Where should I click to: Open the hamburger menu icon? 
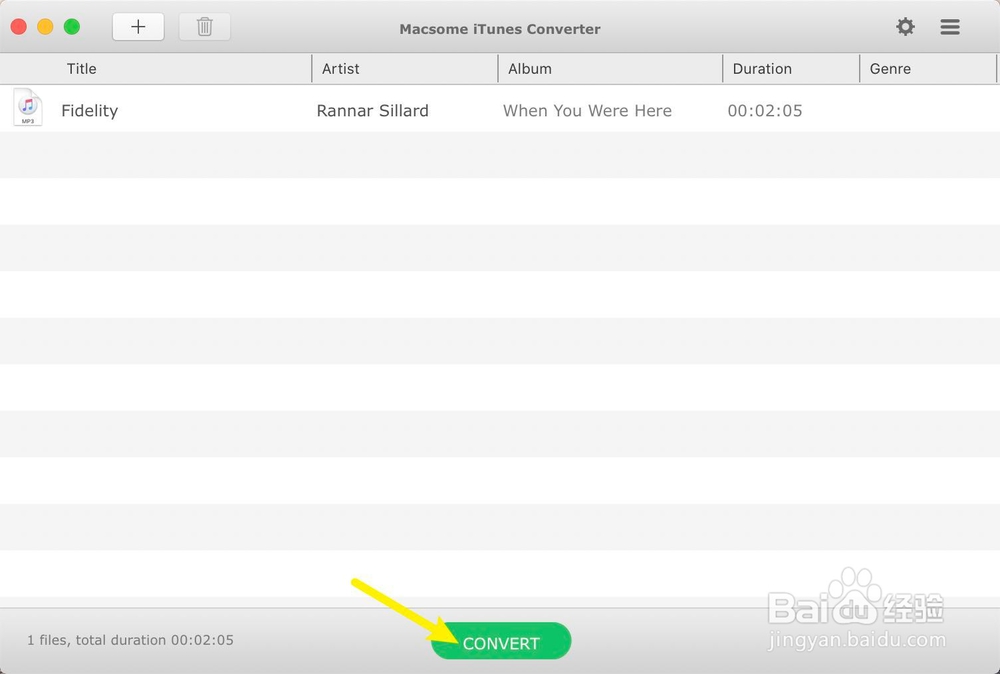point(949,27)
